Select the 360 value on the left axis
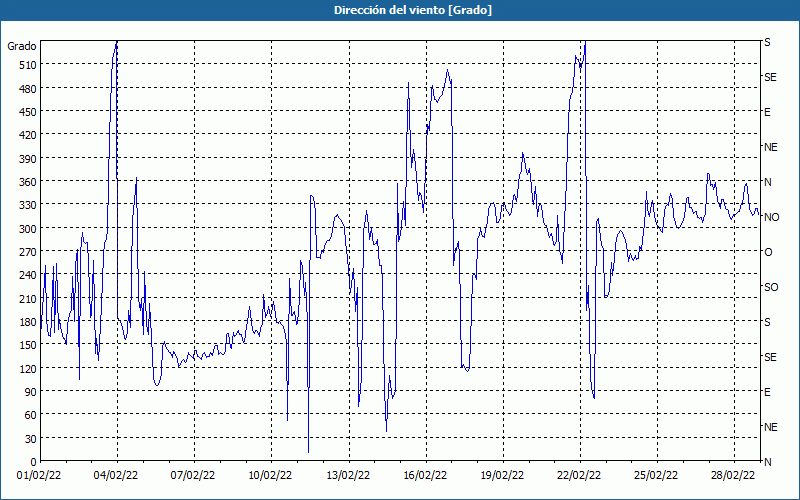The image size is (800, 500). point(28,182)
